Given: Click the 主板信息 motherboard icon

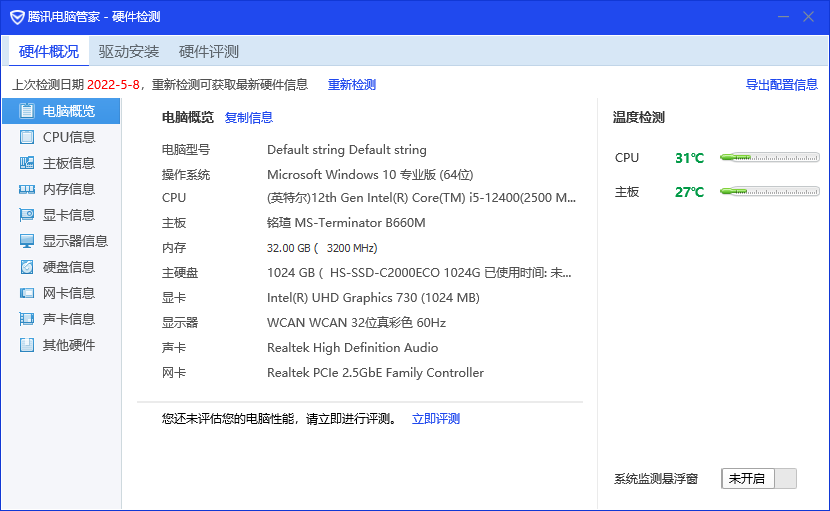Looking at the screenshot, I should (26, 163).
